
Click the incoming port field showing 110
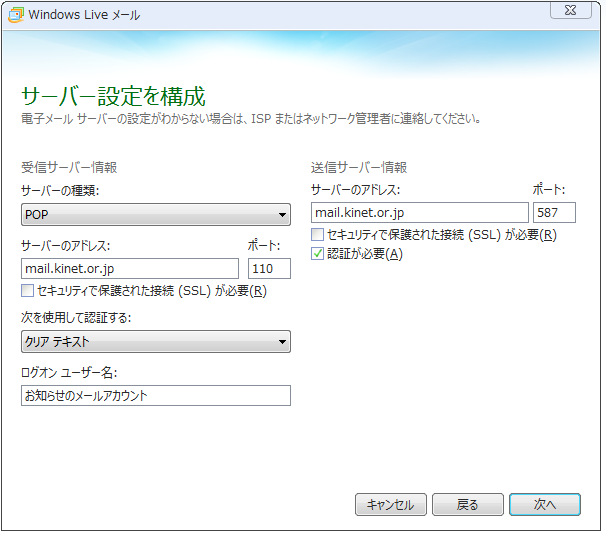(x=271, y=270)
